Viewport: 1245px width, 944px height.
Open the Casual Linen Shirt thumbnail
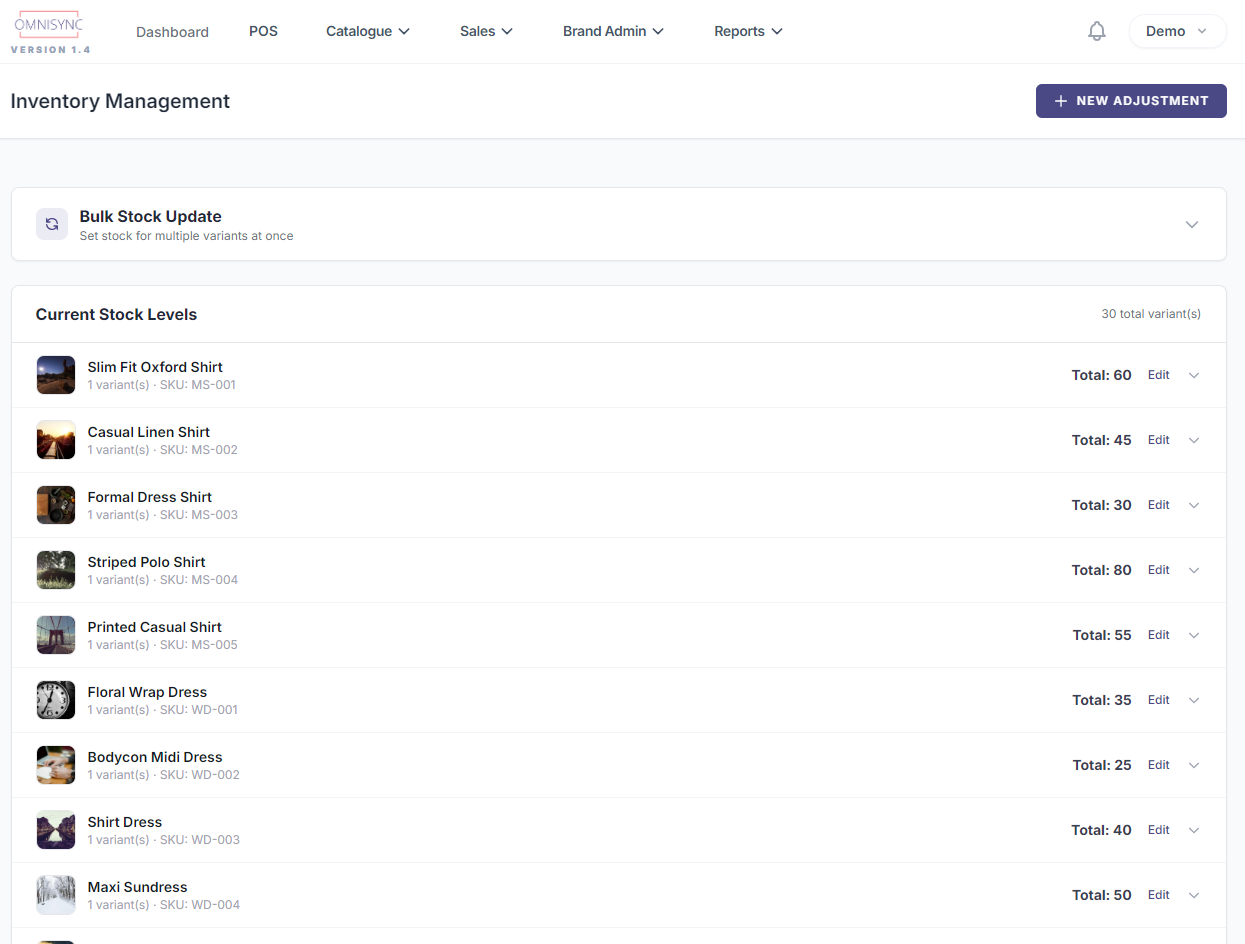(x=56, y=440)
